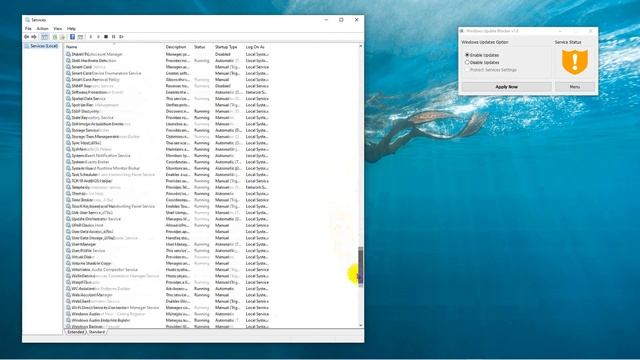Click the Restart Service toolbar icon
Image resolution: width=640 pixels, height=360 pixels.
[x=121, y=37]
